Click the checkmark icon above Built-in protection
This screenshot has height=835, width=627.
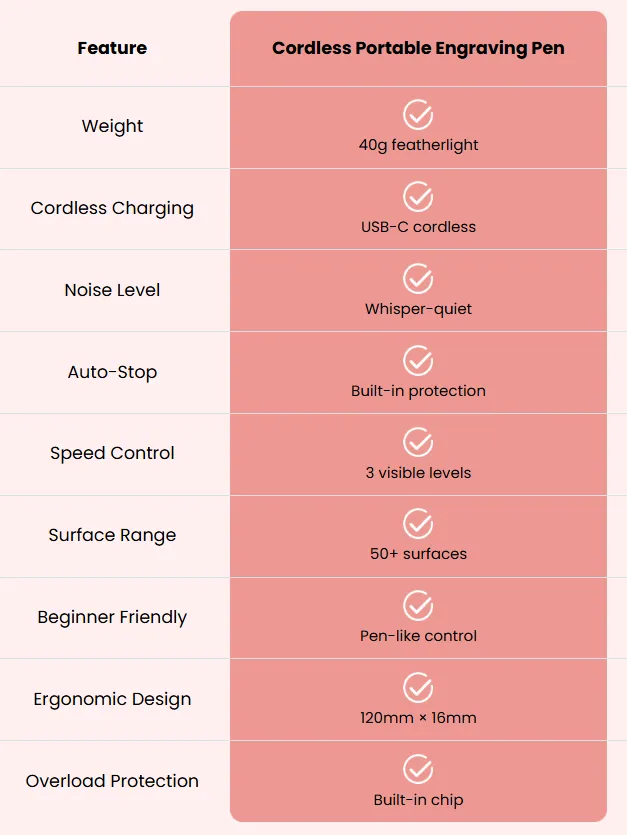pos(418,361)
